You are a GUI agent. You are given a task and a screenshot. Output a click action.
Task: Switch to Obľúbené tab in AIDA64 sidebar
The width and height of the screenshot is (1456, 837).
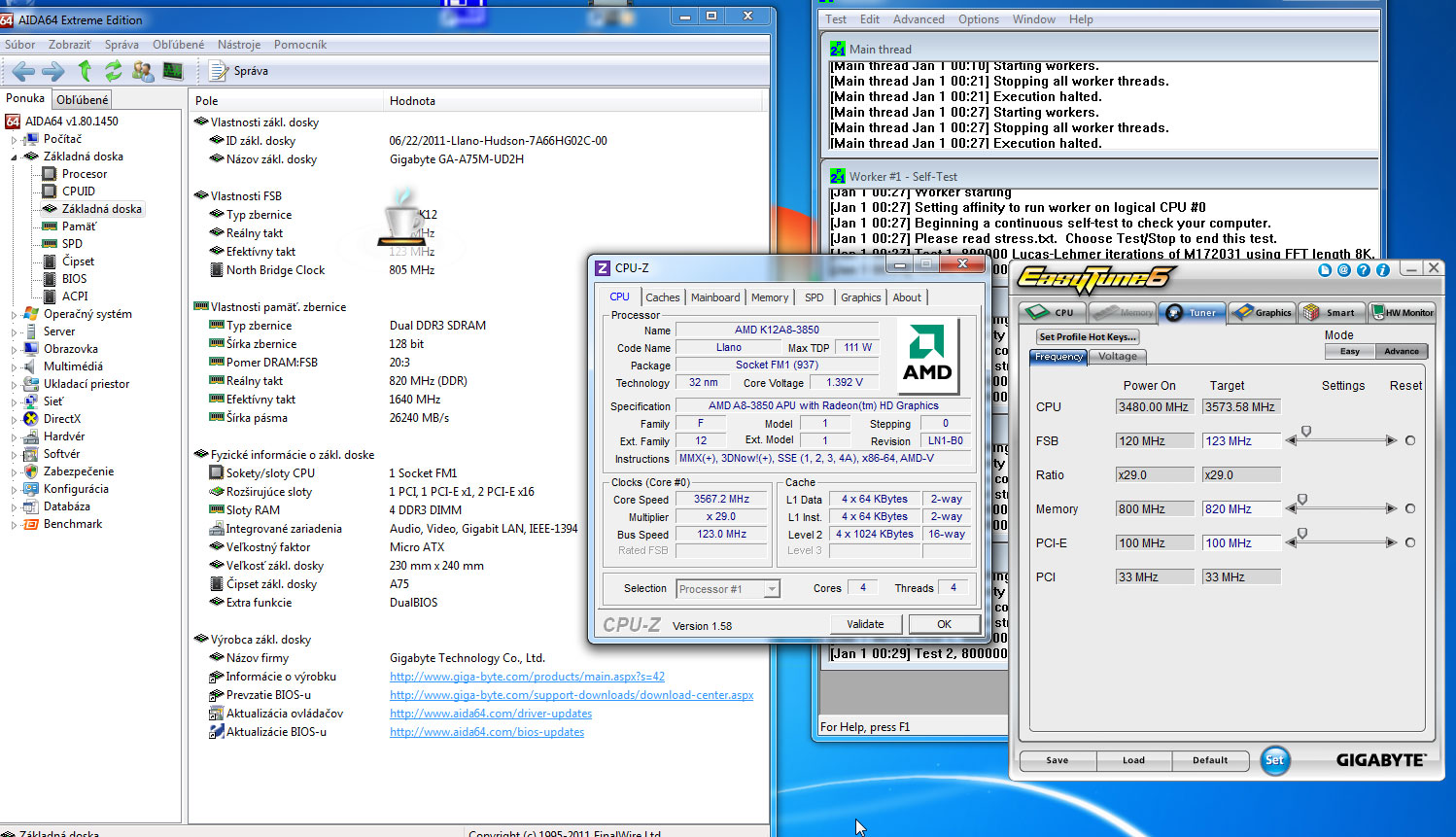(x=83, y=99)
